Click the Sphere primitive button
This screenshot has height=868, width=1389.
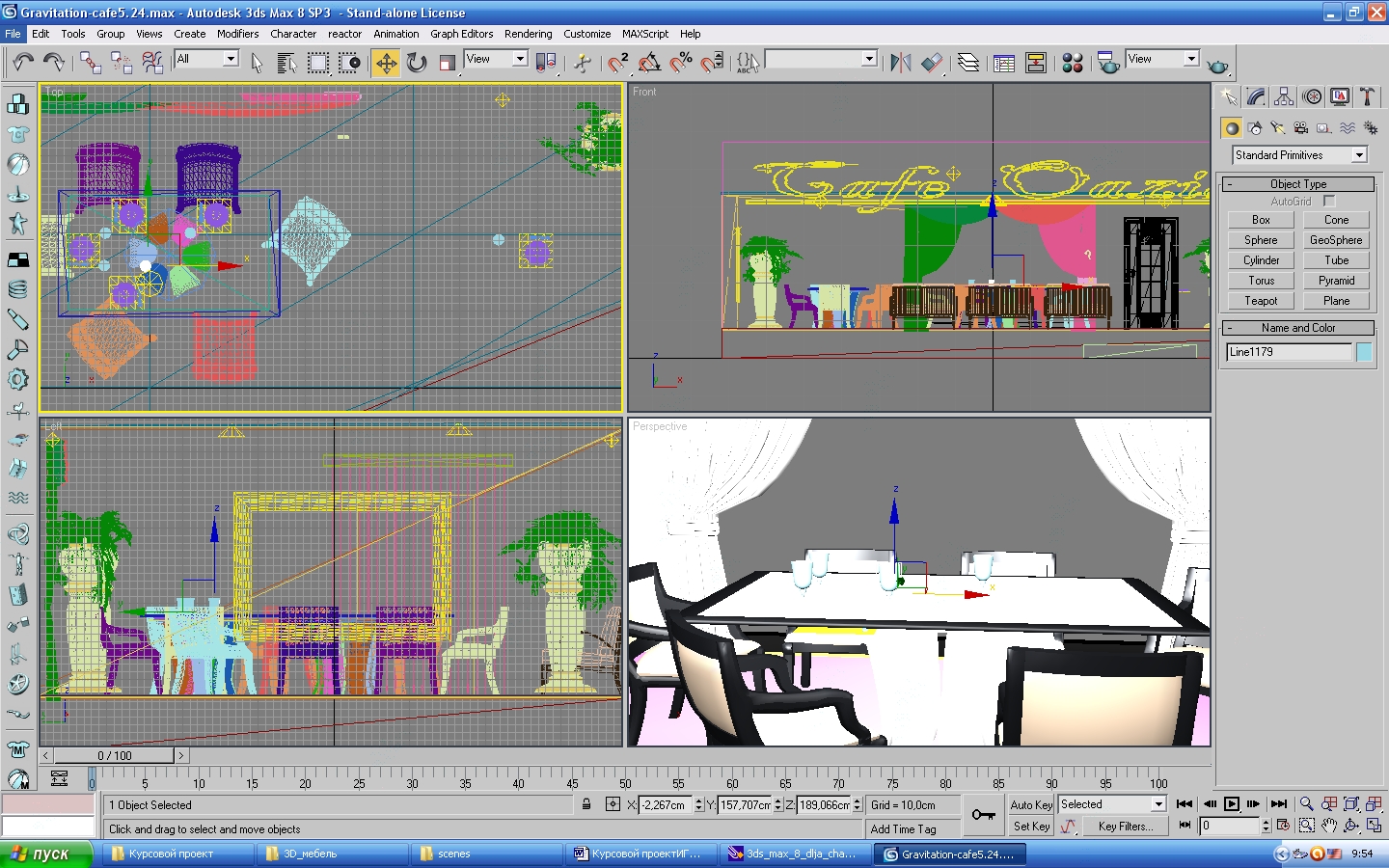pyautogui.click(x=1261, y=240)
